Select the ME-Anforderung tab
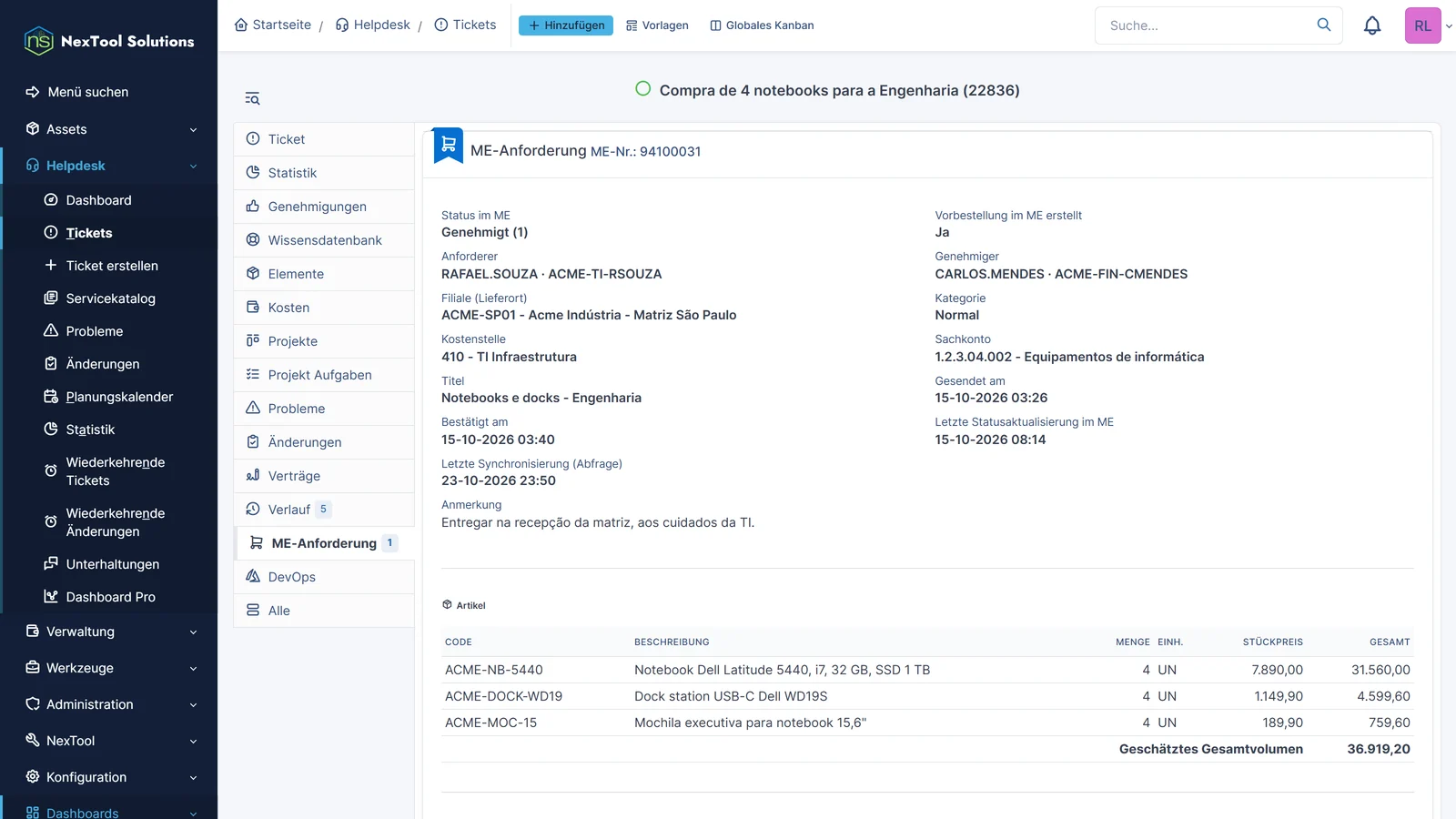This screenshot has height=819, width=1456. pos(324,543)
